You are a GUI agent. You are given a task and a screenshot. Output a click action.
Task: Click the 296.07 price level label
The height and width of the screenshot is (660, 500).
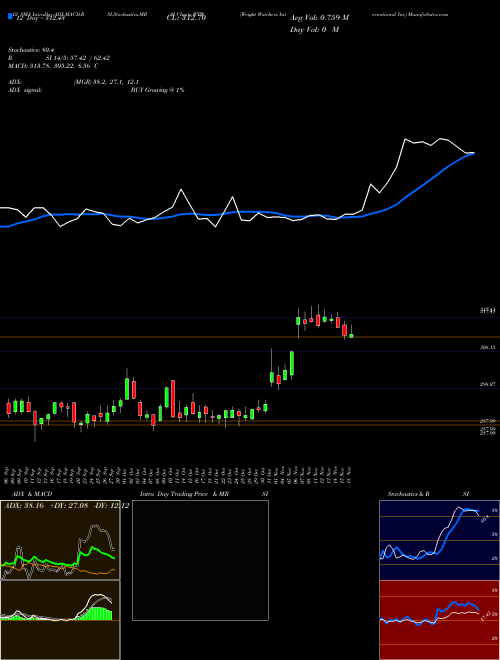tap(488, 384)
